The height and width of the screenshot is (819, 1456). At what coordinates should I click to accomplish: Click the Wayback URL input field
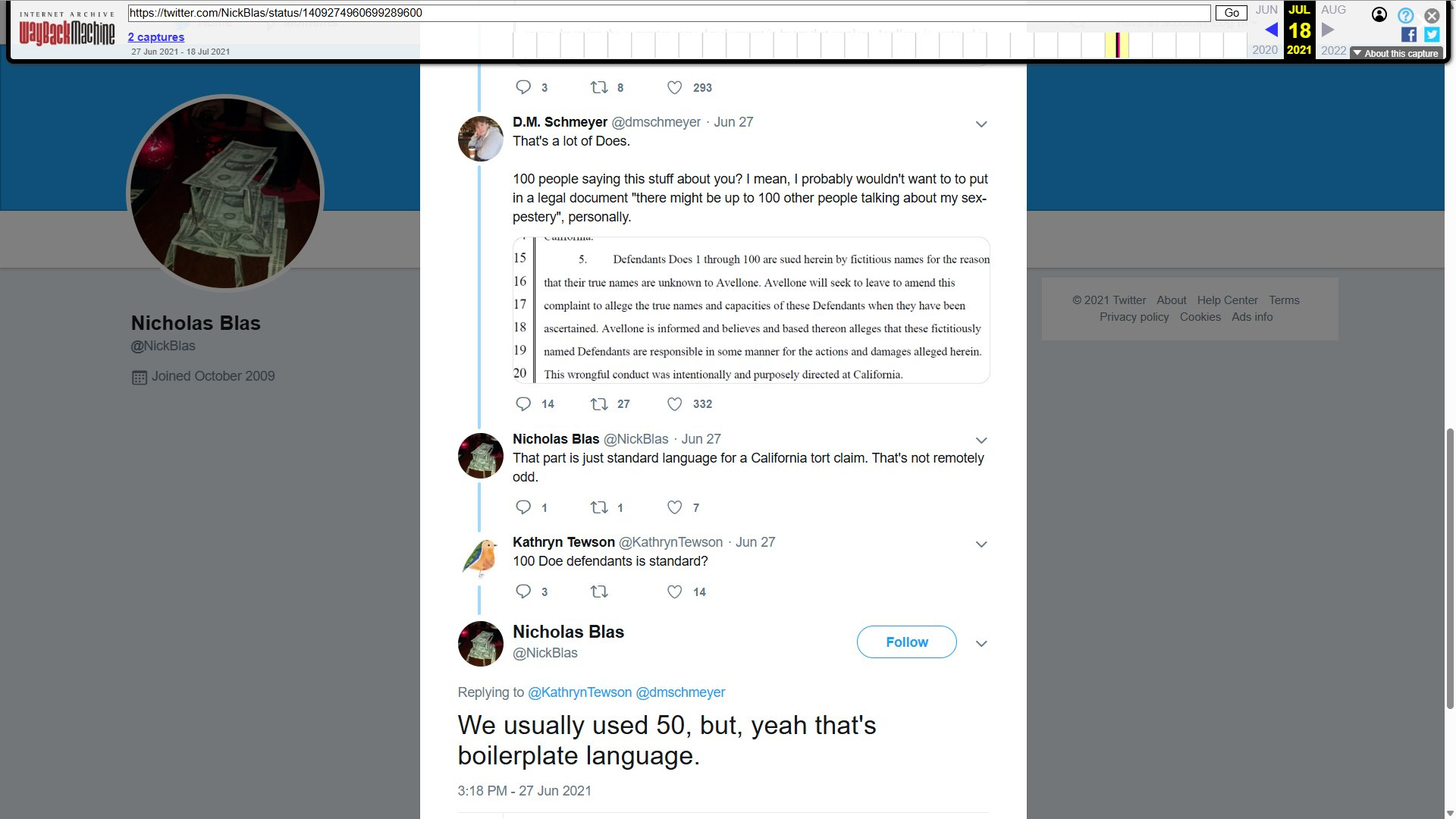point(667,13)
